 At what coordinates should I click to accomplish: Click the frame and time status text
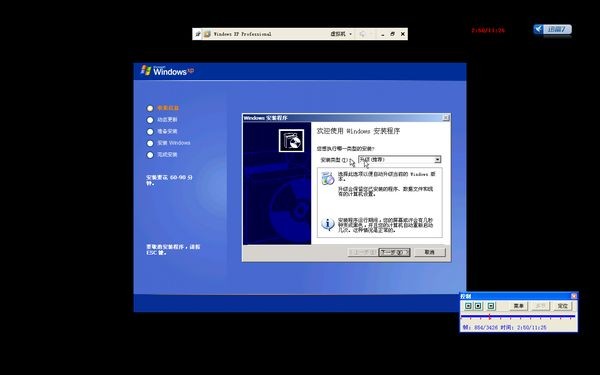coord(504,328)
